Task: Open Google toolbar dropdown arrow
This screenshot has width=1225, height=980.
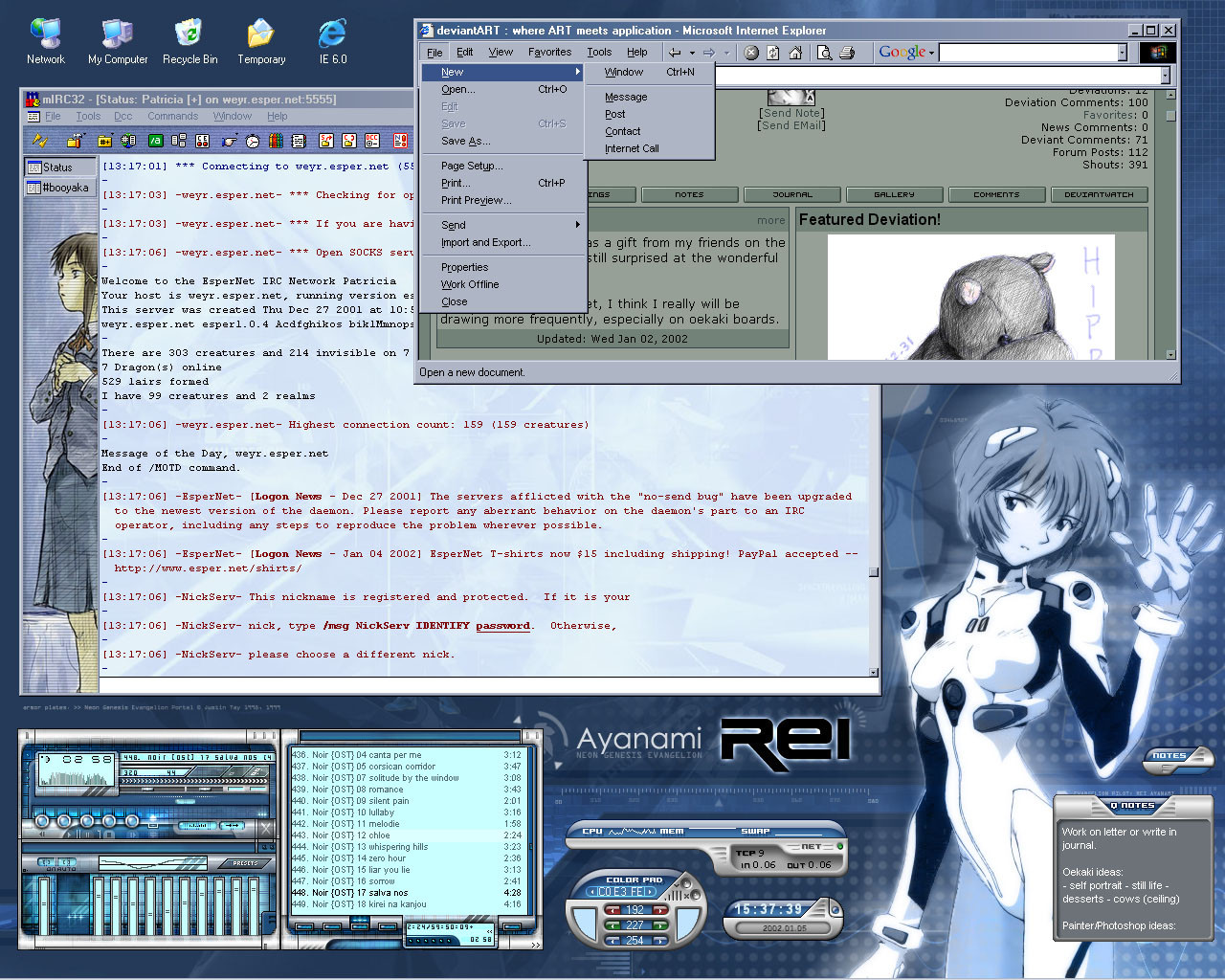Action: [931, 53]
